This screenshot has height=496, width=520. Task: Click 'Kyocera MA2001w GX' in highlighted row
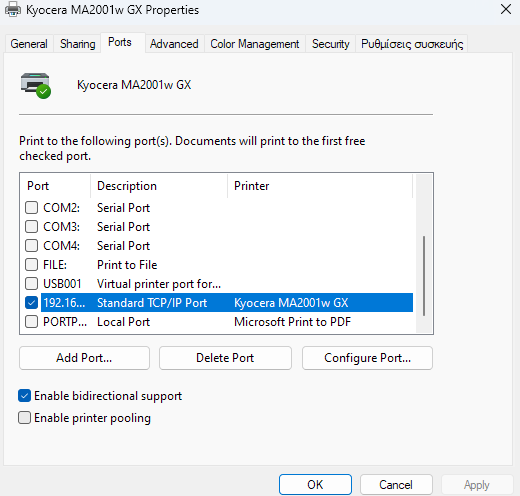[291, 303]
